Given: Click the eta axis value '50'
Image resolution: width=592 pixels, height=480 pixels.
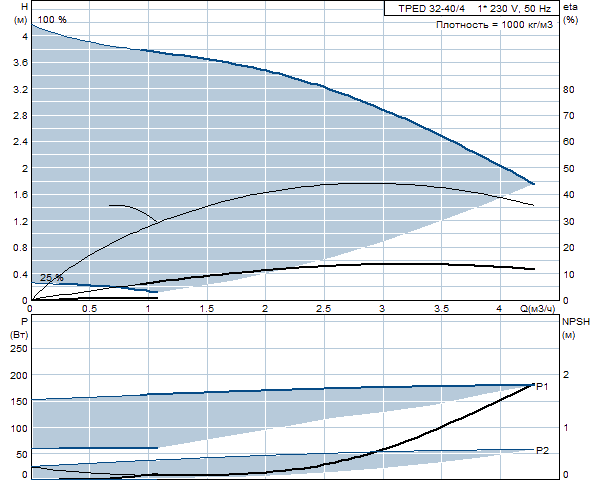Looking at the screenshot, I should coord(569,168).
